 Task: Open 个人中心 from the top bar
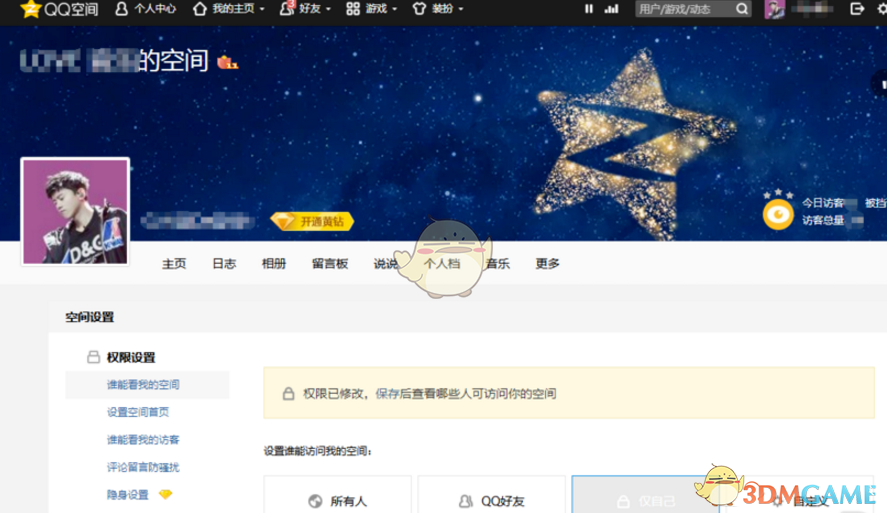(x=145, y=9)
